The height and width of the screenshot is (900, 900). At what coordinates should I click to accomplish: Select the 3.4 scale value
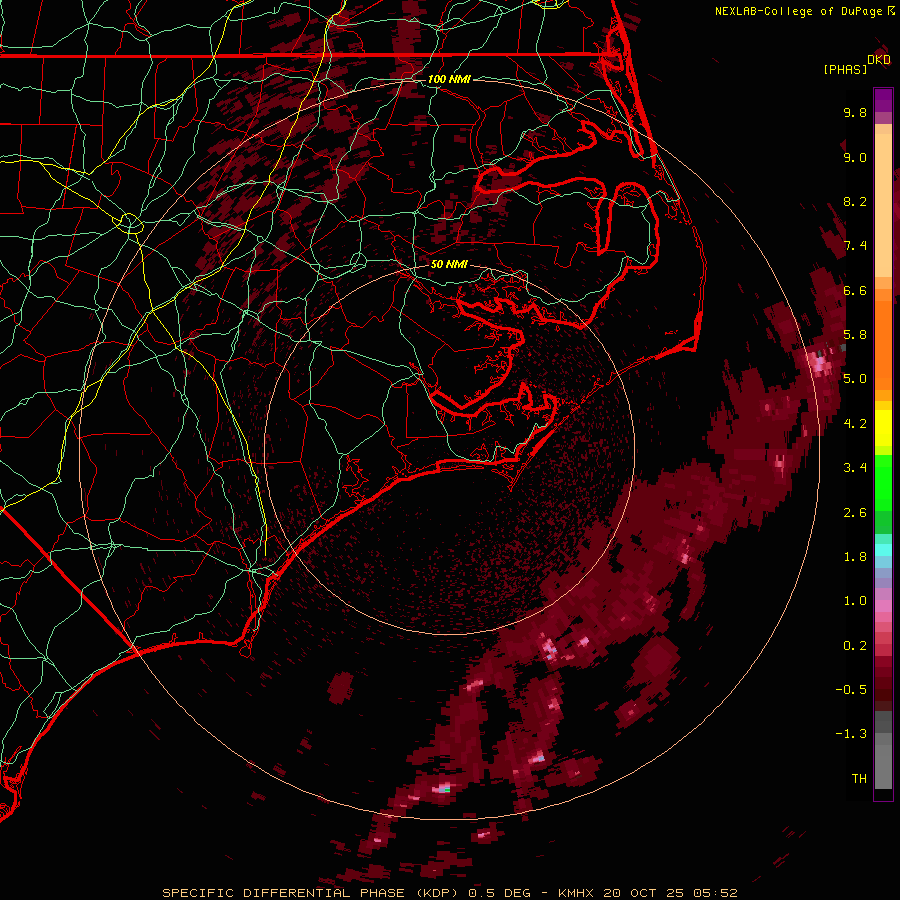(x=855, y=468)
